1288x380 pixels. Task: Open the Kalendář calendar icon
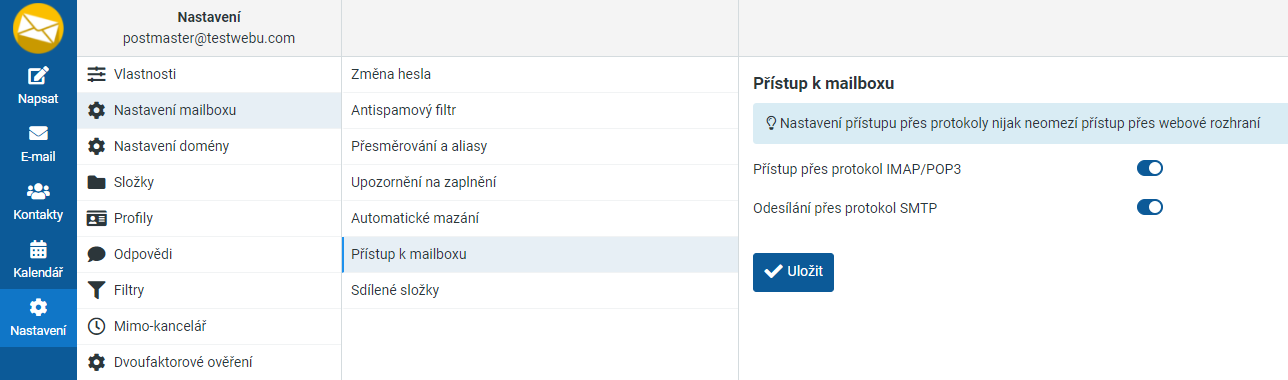click(38, 249)
